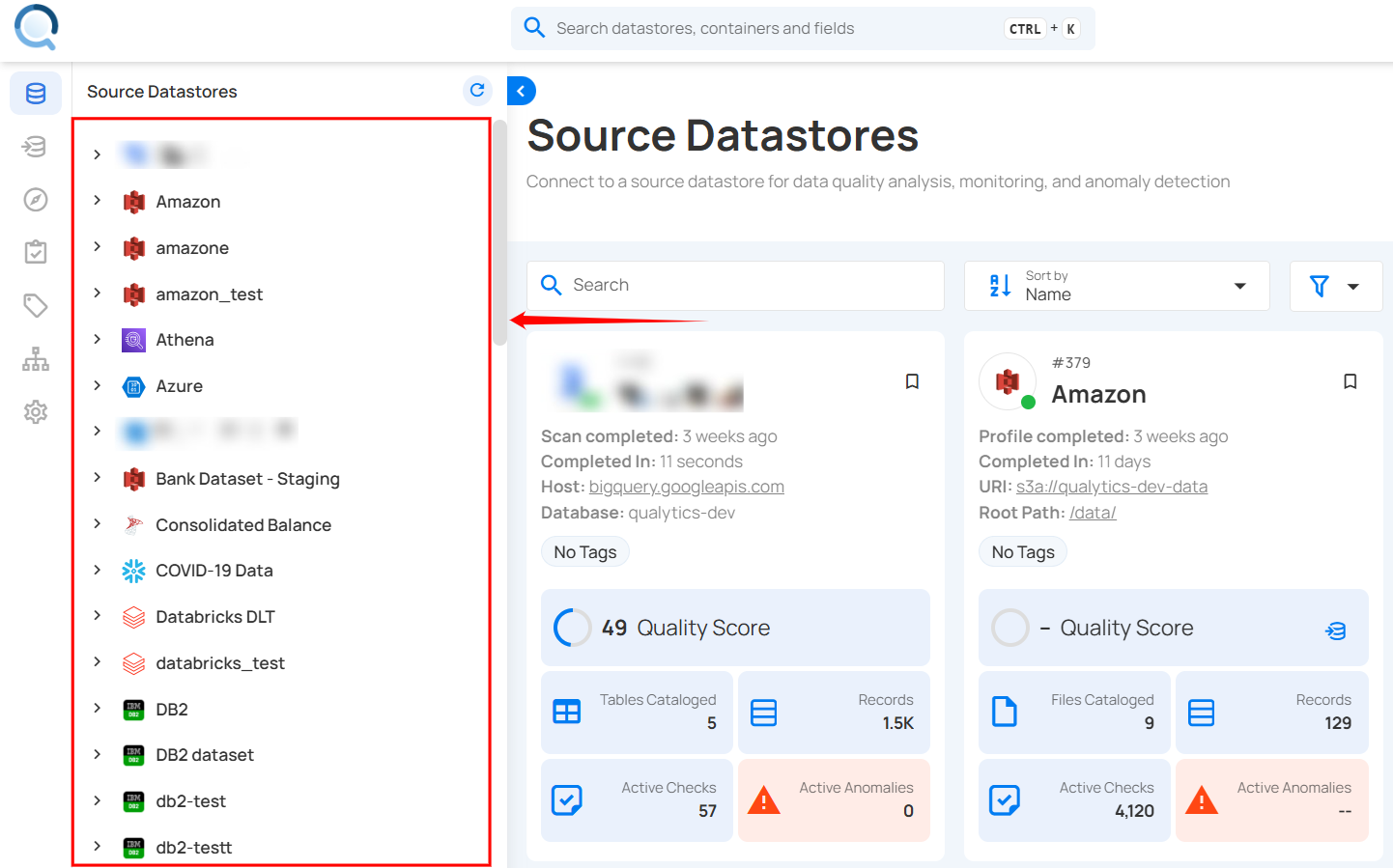Collapse the sidebar with the blue chevron
The height and width of the screenshot is (868, 1393).
tap(521, 90)
